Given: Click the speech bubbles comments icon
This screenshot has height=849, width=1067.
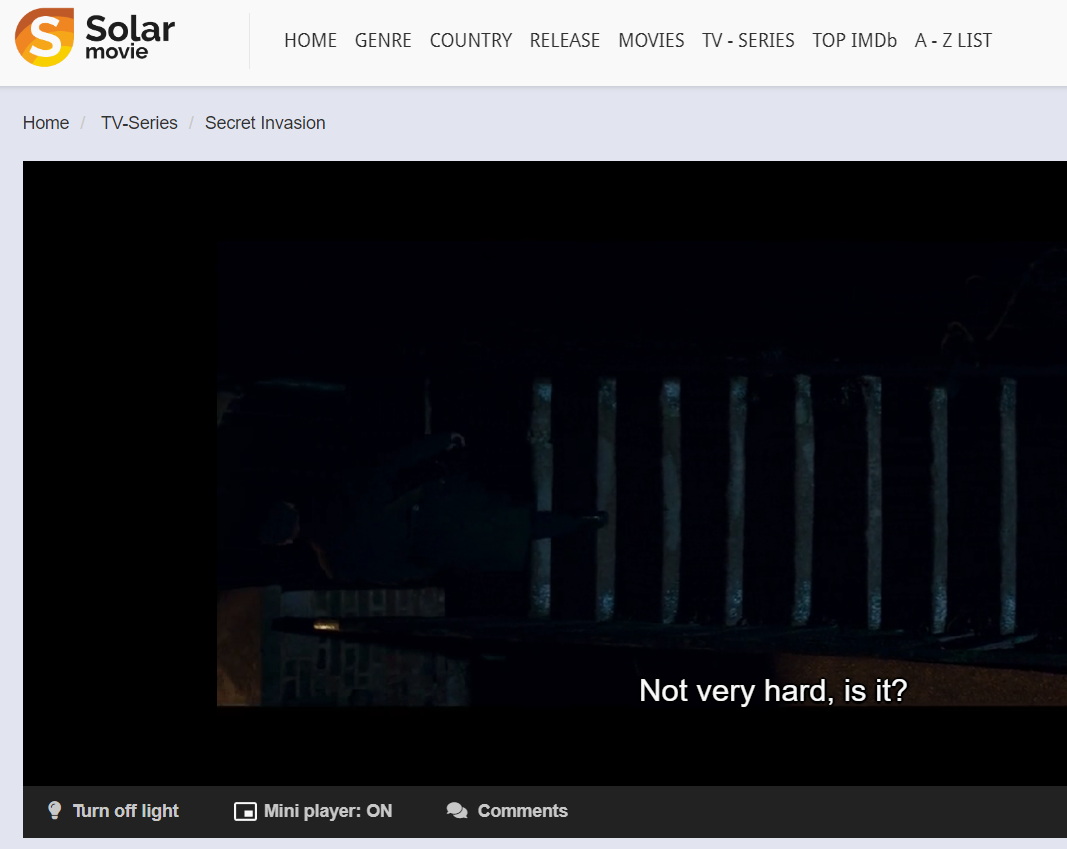Looking at the screenshot, I should (457, 811).
